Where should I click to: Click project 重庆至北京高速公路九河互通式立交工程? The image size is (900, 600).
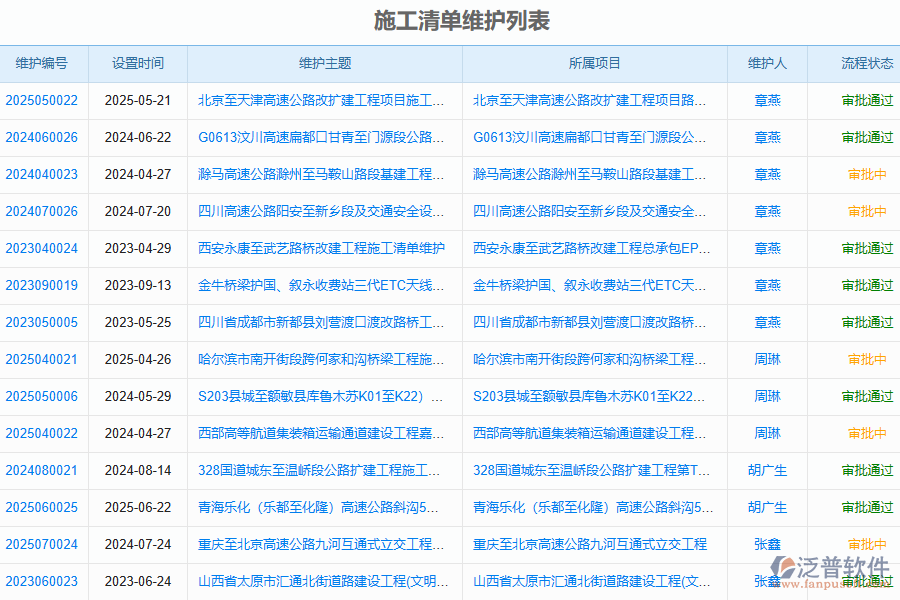(593, 544)
